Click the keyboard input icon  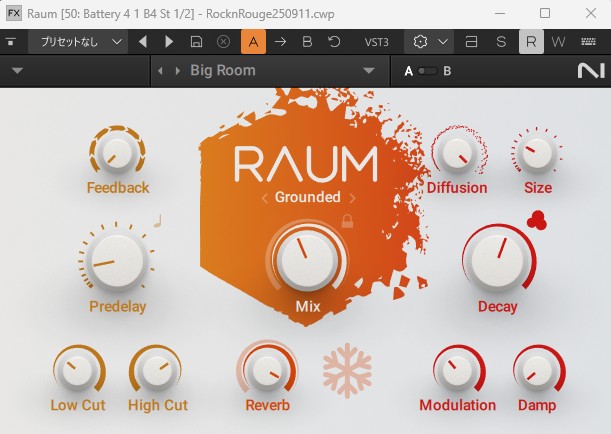588,41
